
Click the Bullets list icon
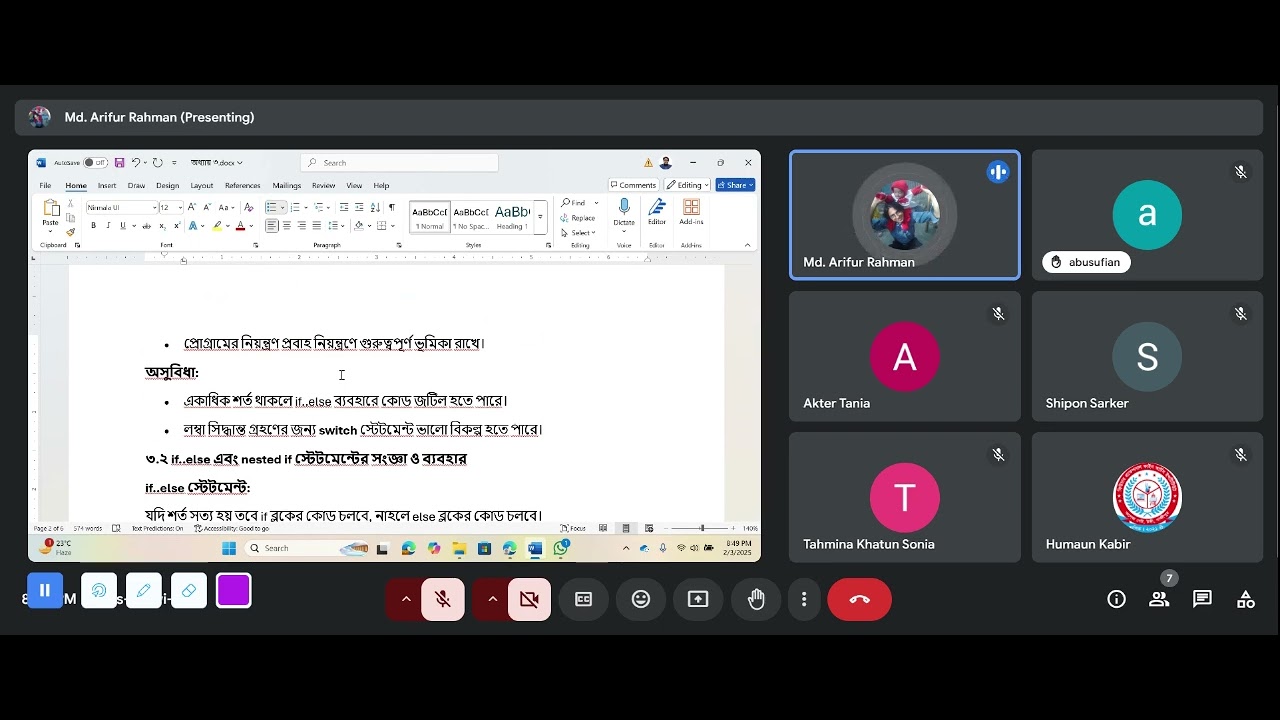tap(271, 207)
